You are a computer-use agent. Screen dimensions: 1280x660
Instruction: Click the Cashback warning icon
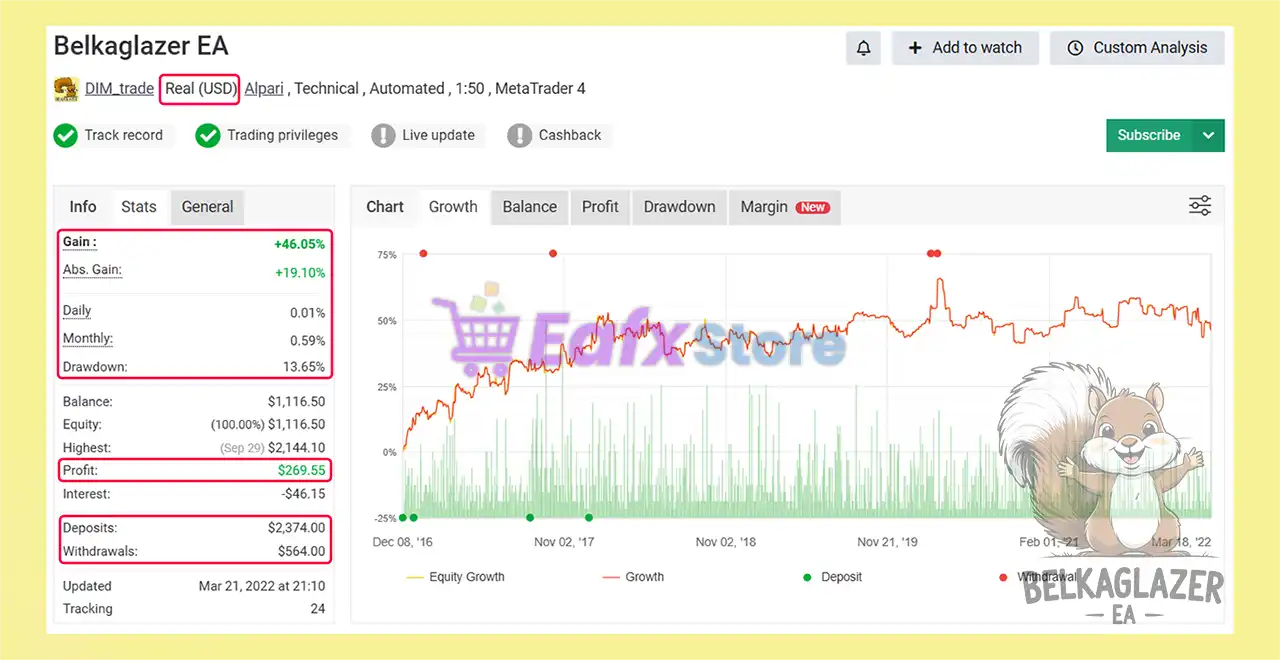[519, 135]
